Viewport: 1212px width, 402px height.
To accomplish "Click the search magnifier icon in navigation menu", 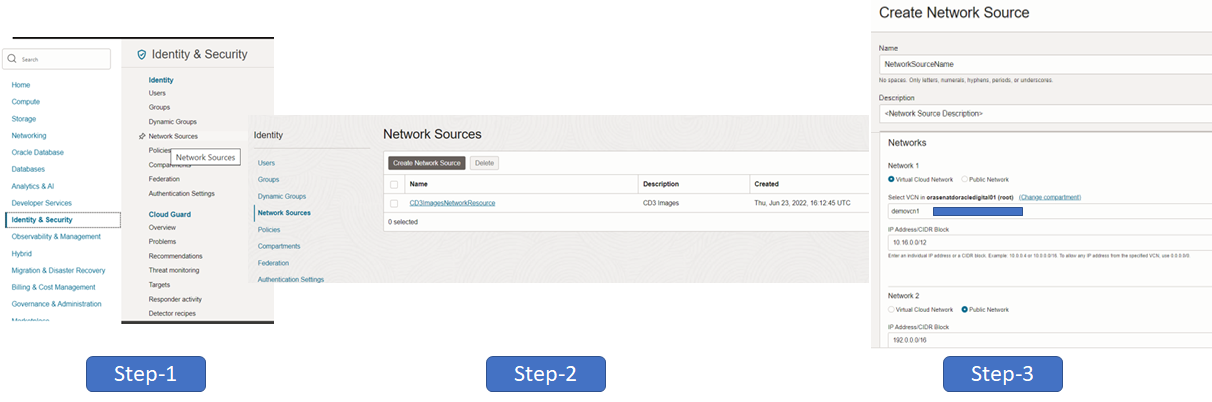I will pyautogui.click(x=14, y=59).
